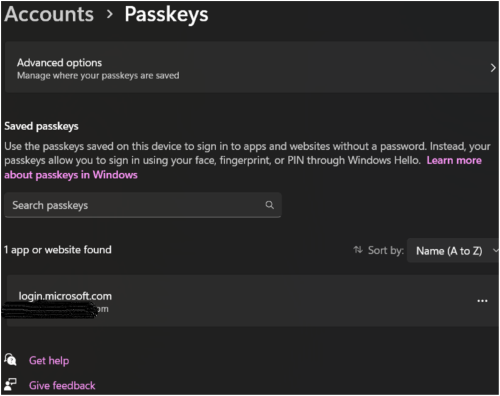The width and height of the screenshot is (500, 396).
Task: Open Advanced options for passkeys
Action: (252, 68)
